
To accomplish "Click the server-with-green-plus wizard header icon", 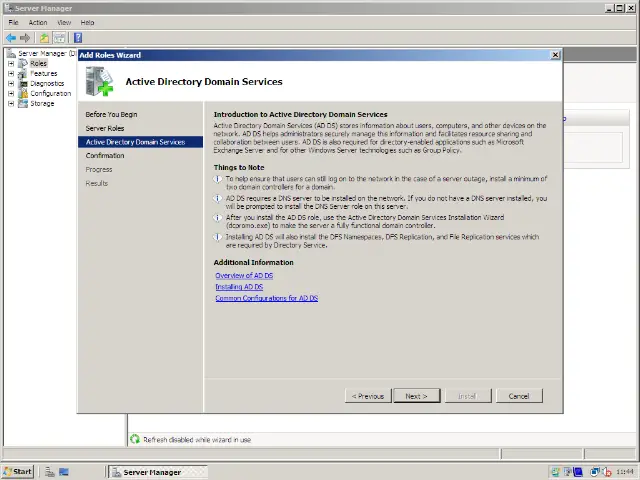I will (99, 81).
